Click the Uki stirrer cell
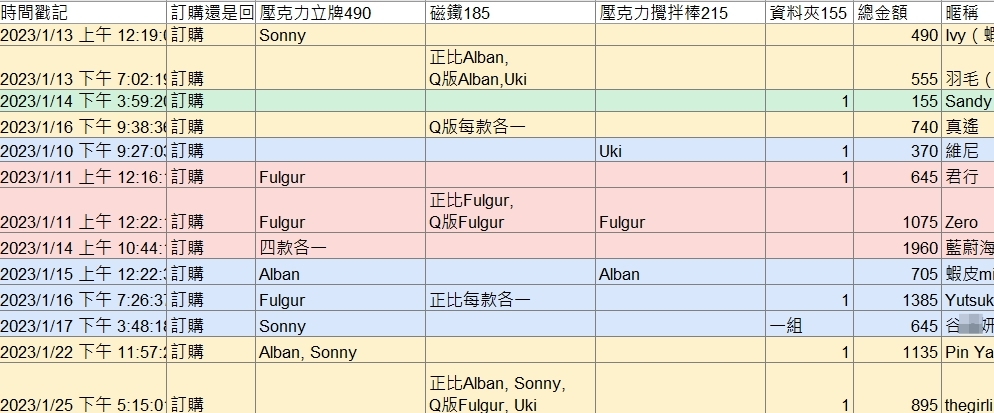 680,150
